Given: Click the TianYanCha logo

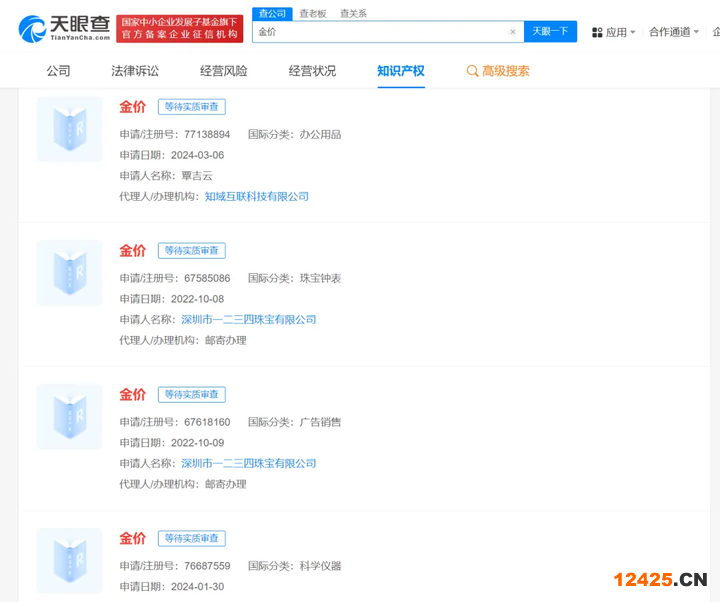Looking at the screenshot, I should click(64, 30).
